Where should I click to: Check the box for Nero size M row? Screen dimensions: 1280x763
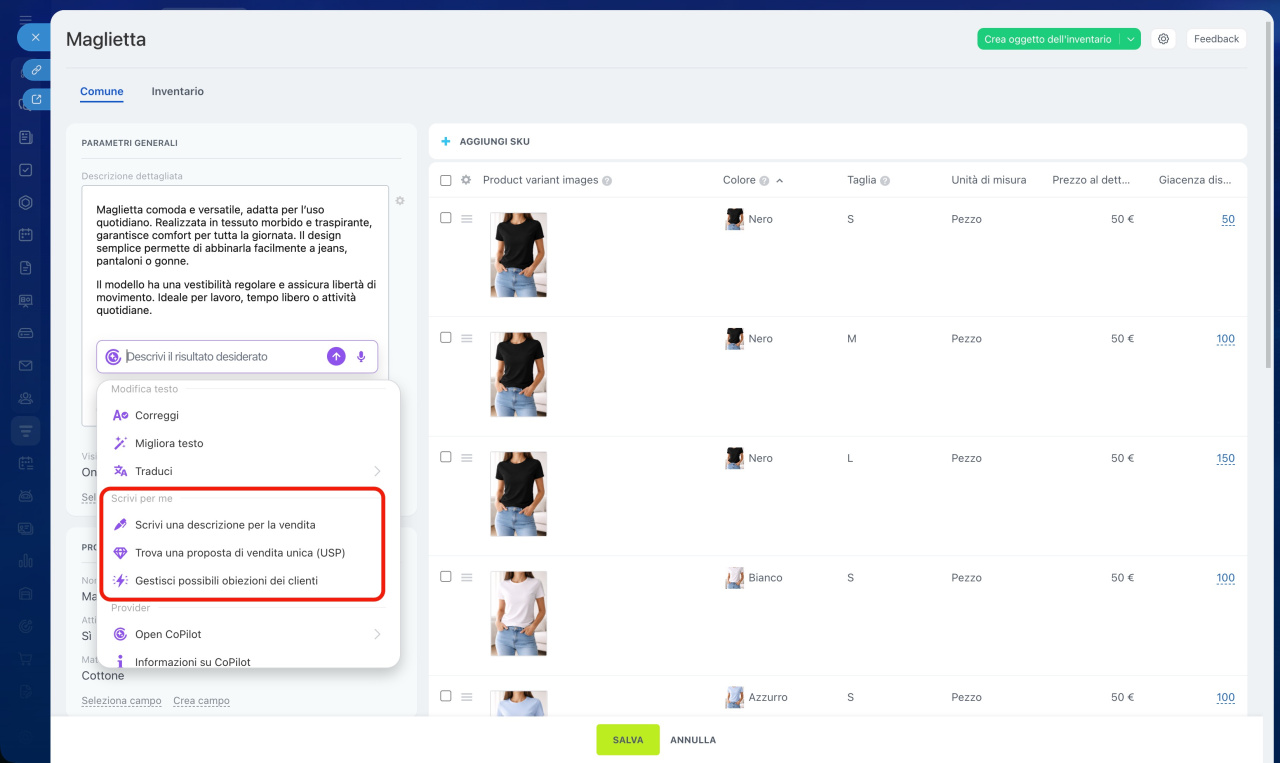446,338
